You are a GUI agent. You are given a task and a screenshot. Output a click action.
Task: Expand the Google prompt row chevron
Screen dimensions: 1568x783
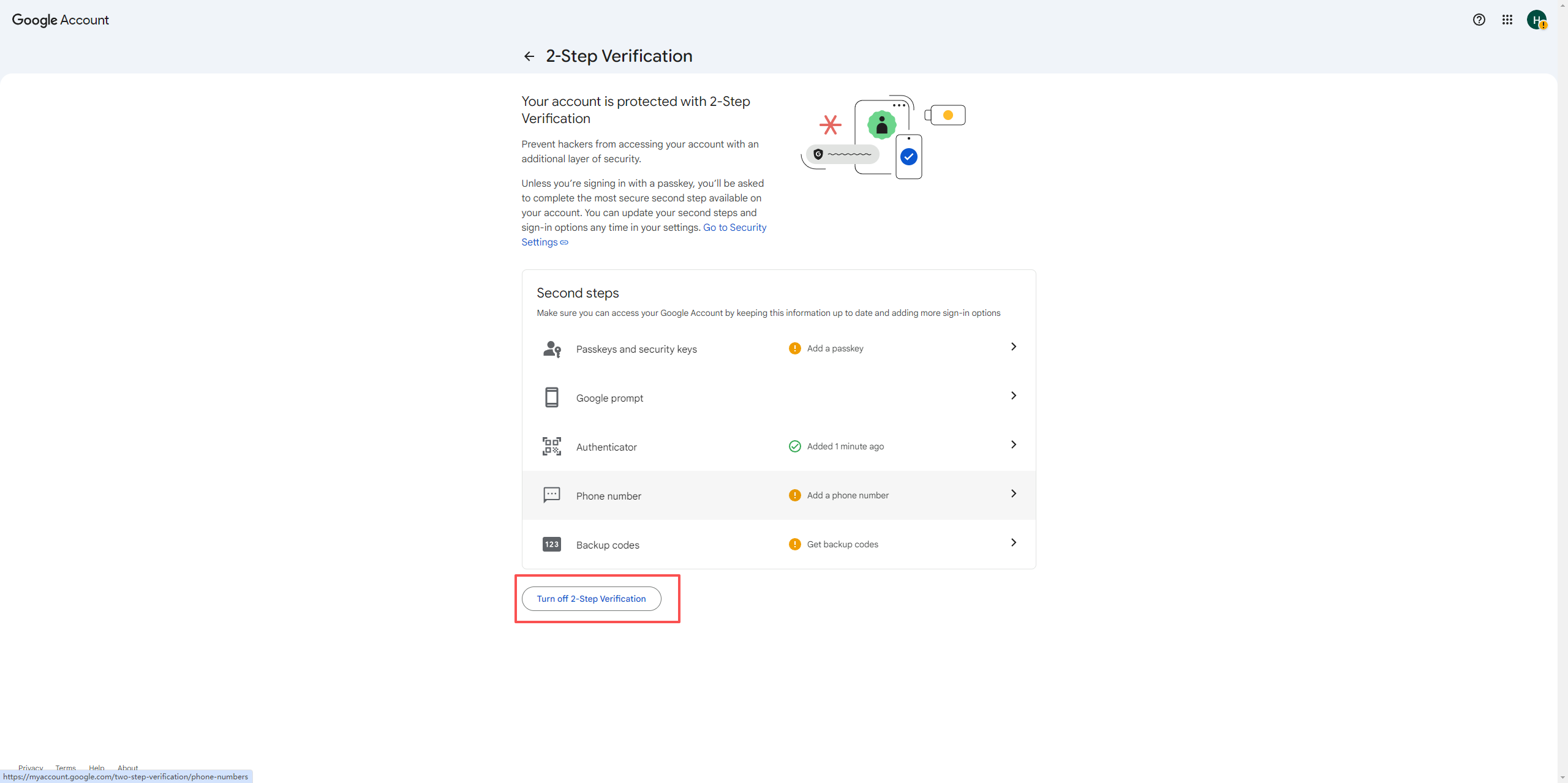pos(1014,395)
